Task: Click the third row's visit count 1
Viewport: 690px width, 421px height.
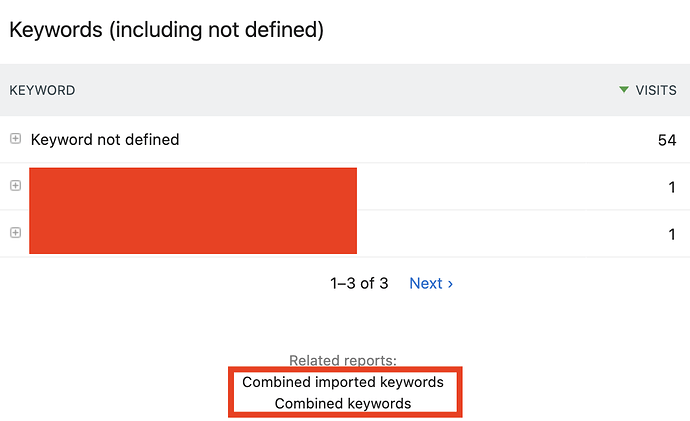Action: pos(672,234)
